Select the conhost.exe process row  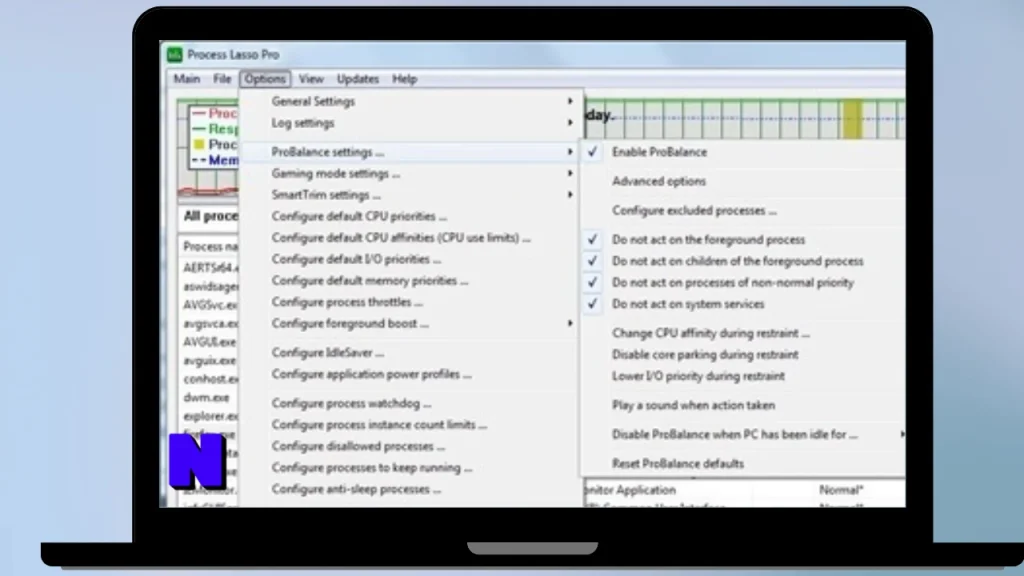[210, 379]
